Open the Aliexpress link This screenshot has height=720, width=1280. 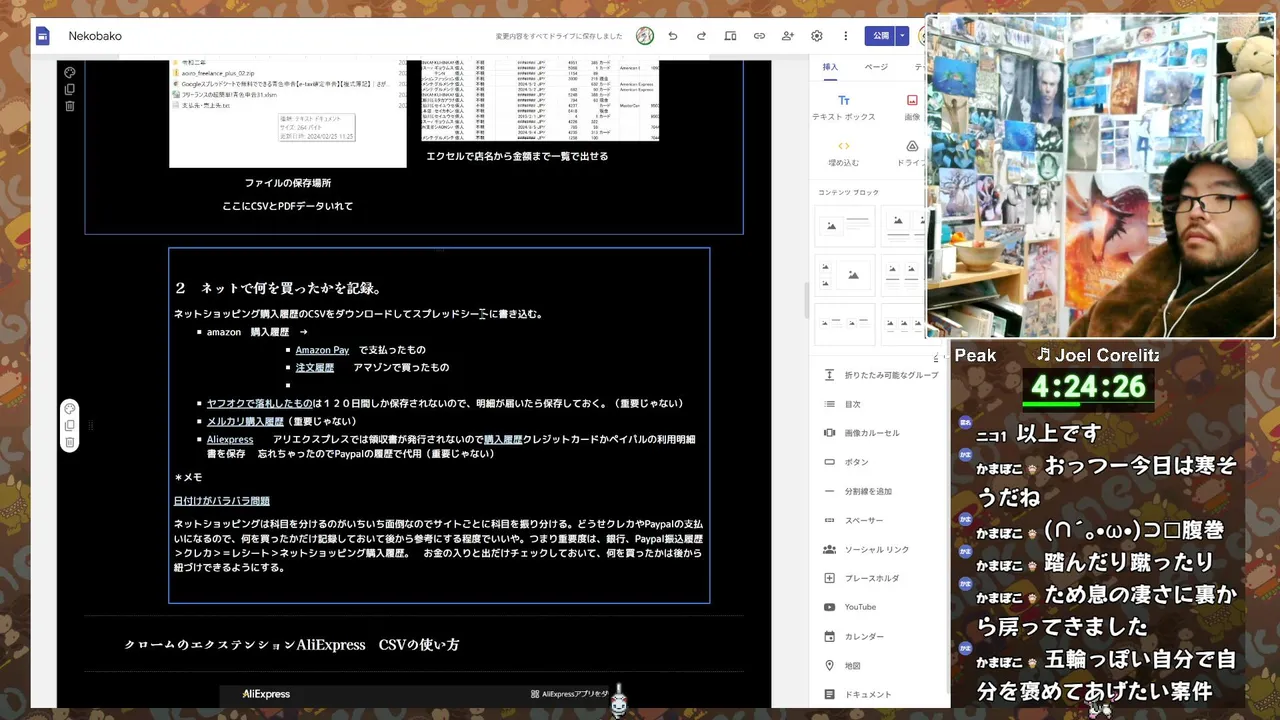[230, 439]
